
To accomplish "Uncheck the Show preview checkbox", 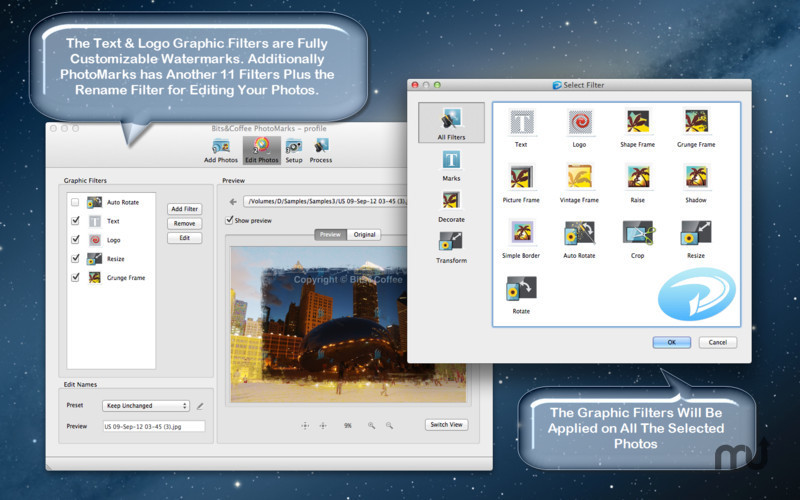I will tap(228, 220).
